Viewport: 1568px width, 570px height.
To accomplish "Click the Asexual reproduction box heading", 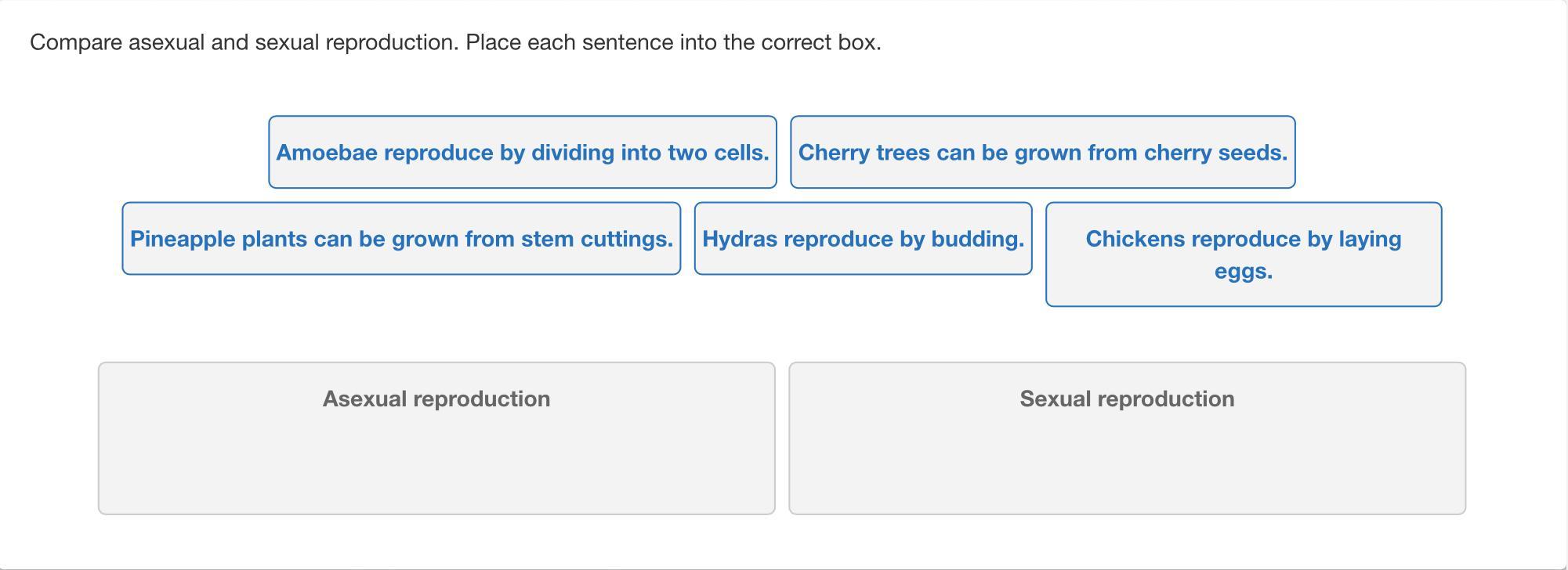I will click(x=436, y=399).
